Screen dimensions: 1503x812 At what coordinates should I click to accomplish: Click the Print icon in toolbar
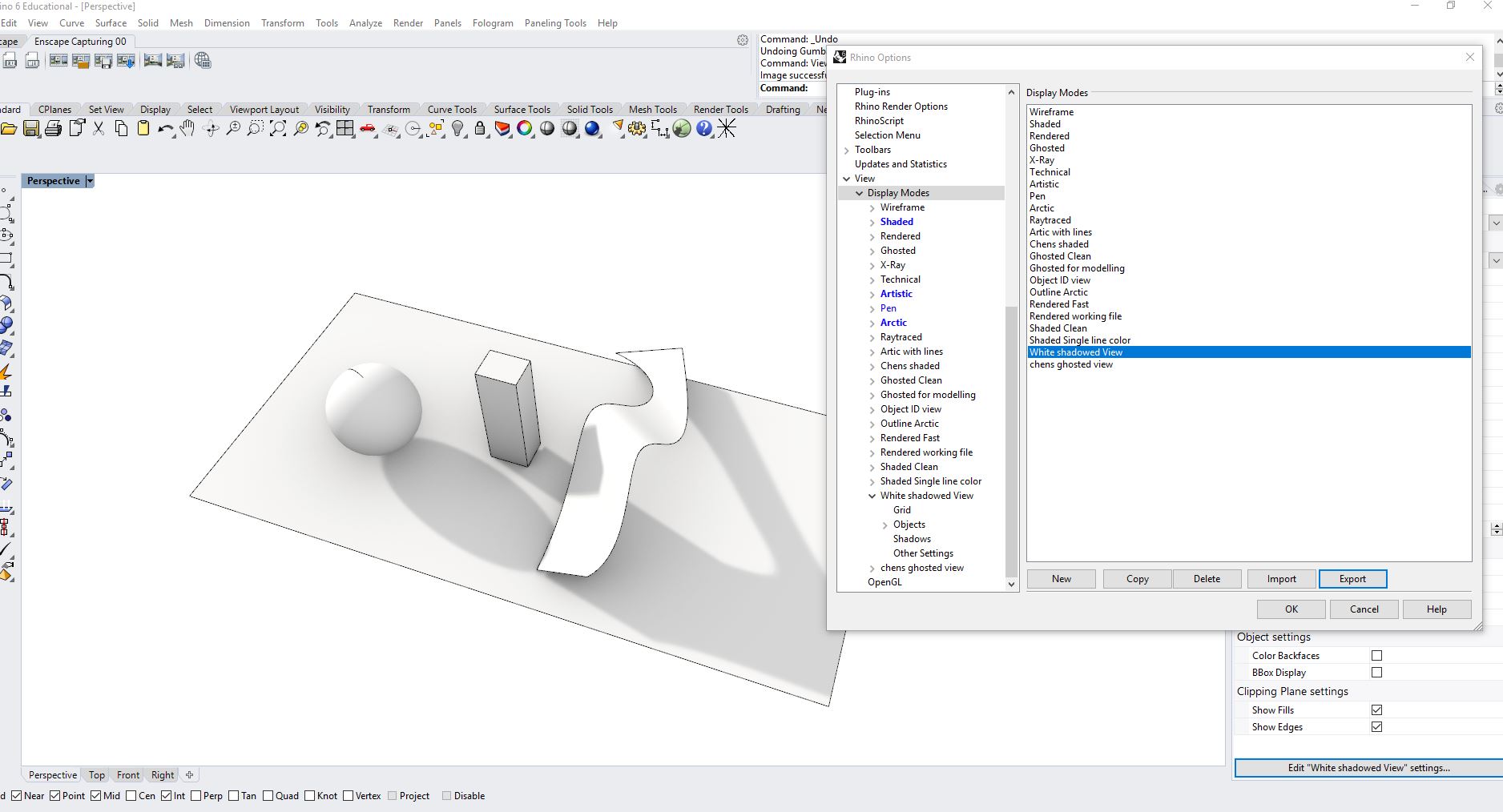[54, 129]
